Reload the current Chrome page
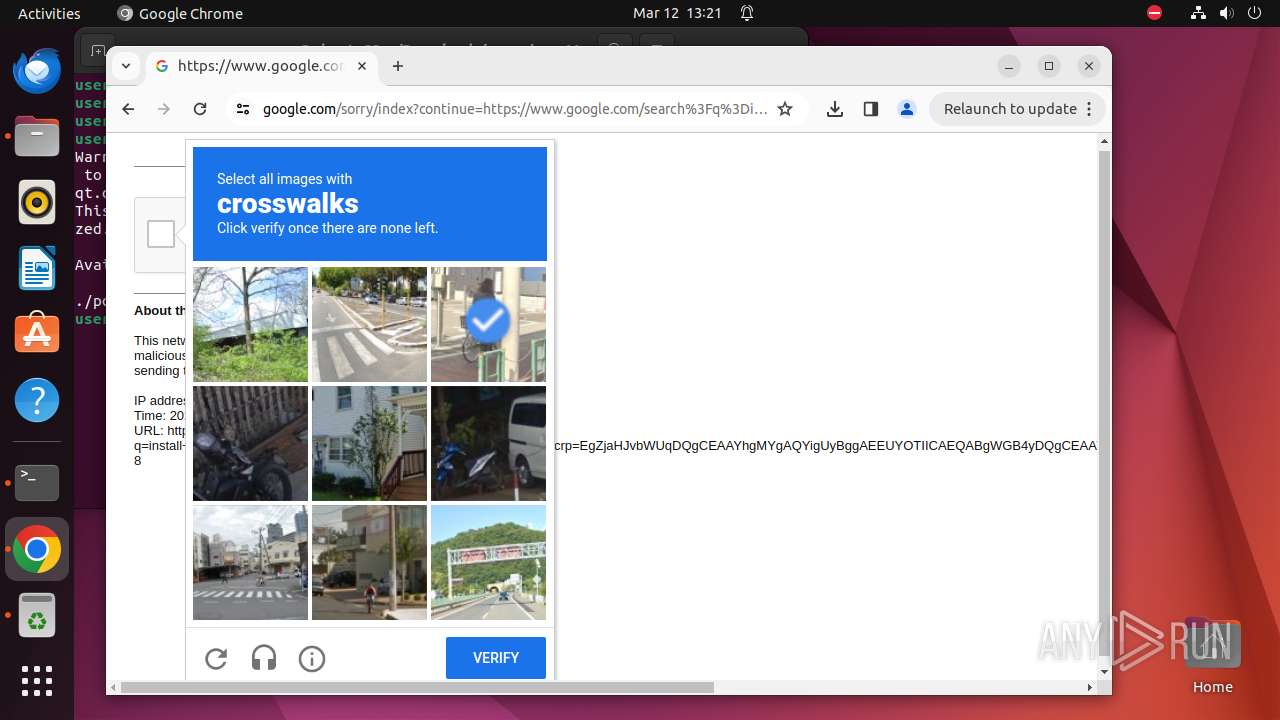Viewport: 1280px width, 720px height. click(x=200, y=109)
